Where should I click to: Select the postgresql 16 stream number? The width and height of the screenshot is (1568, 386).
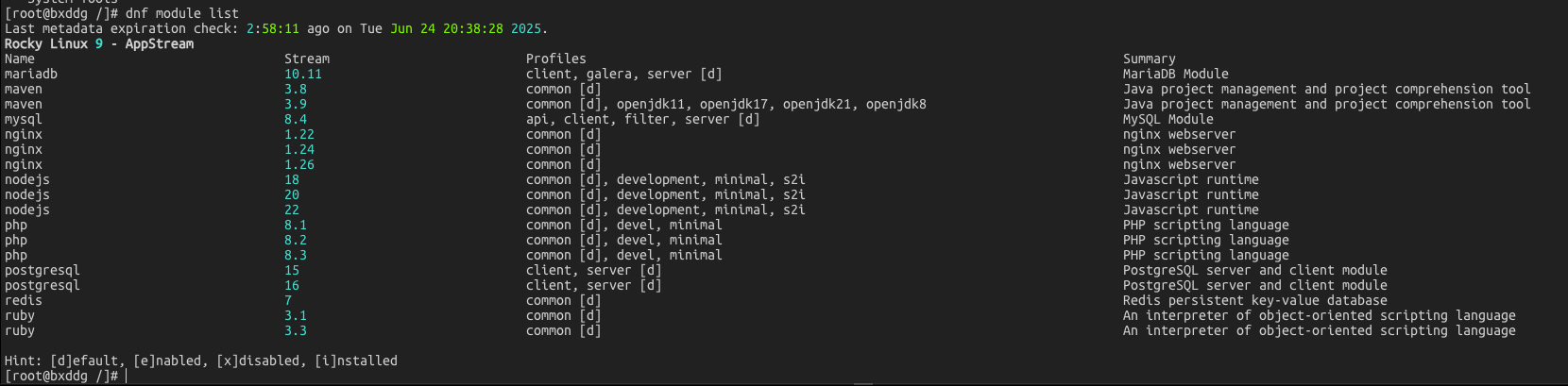292,285
